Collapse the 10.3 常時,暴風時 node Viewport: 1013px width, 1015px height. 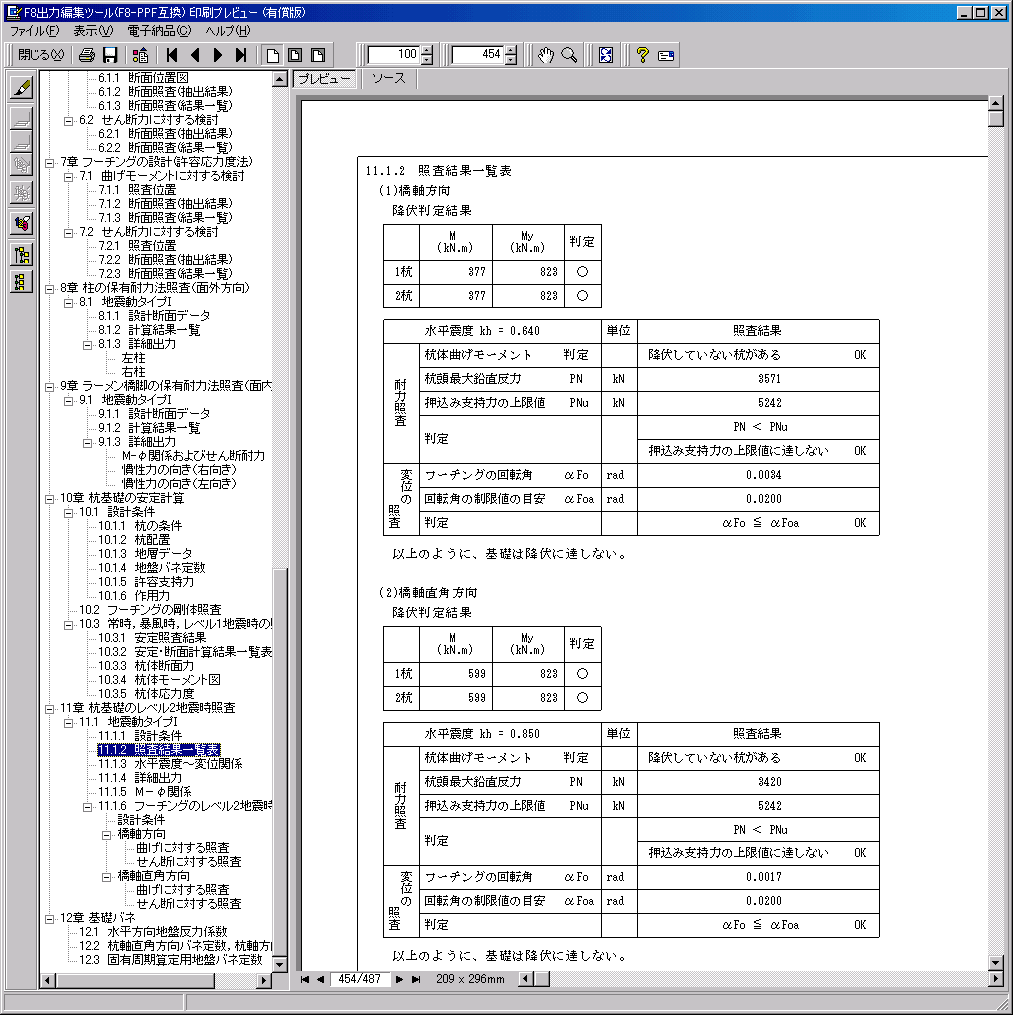click(x=68, y=625)
